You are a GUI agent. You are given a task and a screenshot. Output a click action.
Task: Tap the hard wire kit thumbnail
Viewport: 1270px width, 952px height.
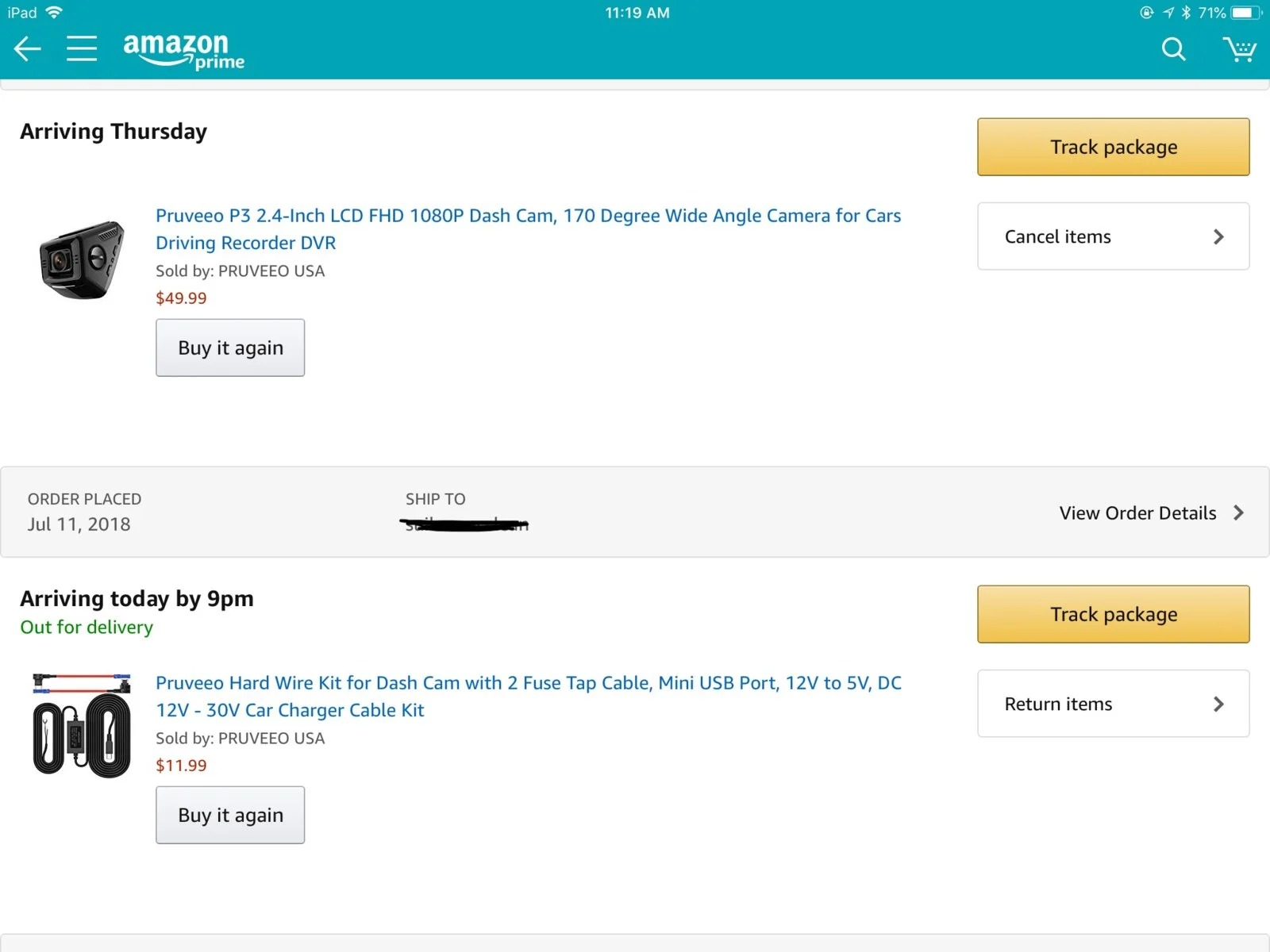pyautogui.click(x=82, y=725)
